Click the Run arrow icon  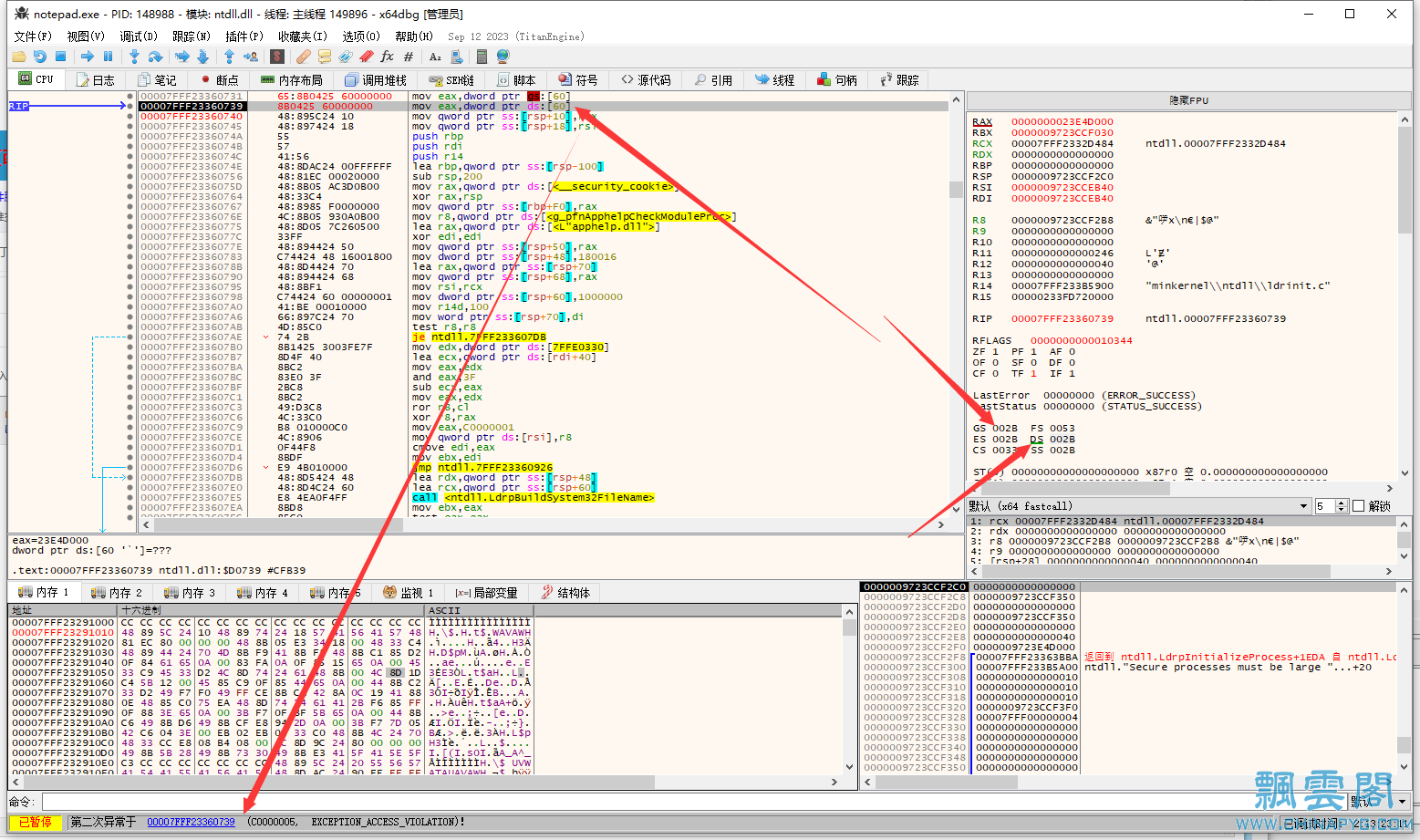88,57
